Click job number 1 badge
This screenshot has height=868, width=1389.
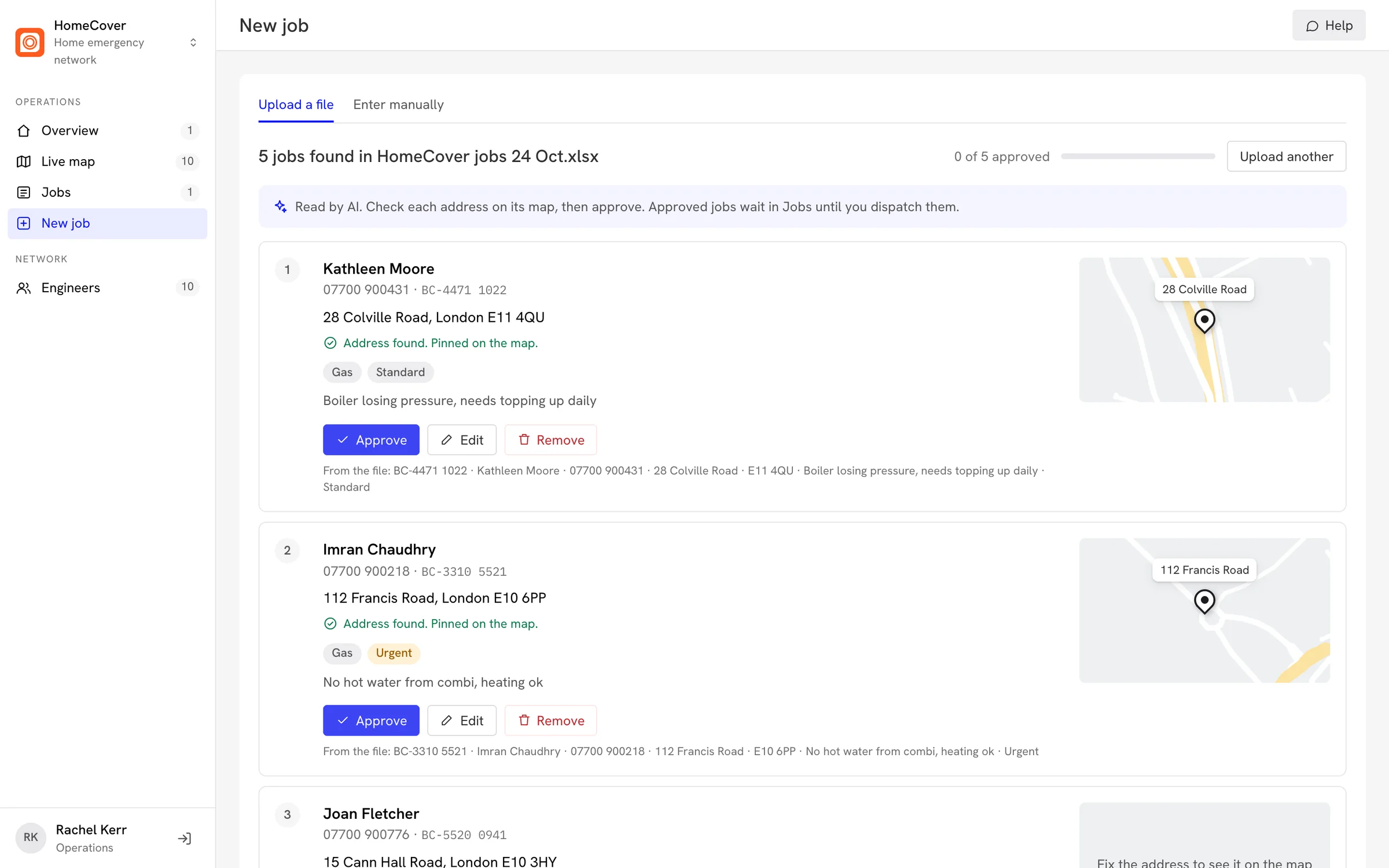(x=287, y=270)
